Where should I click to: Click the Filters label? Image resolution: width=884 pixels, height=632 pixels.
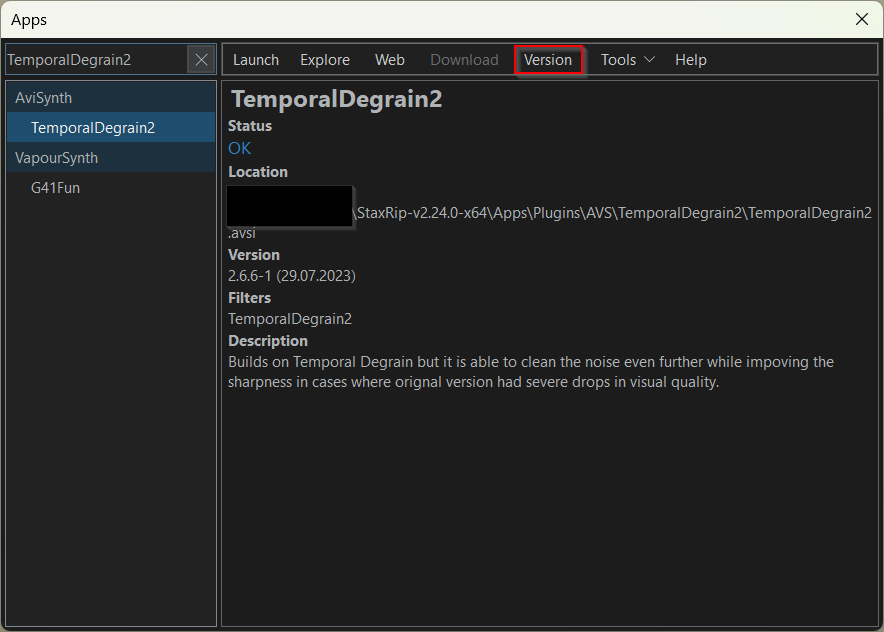(249, 298)
